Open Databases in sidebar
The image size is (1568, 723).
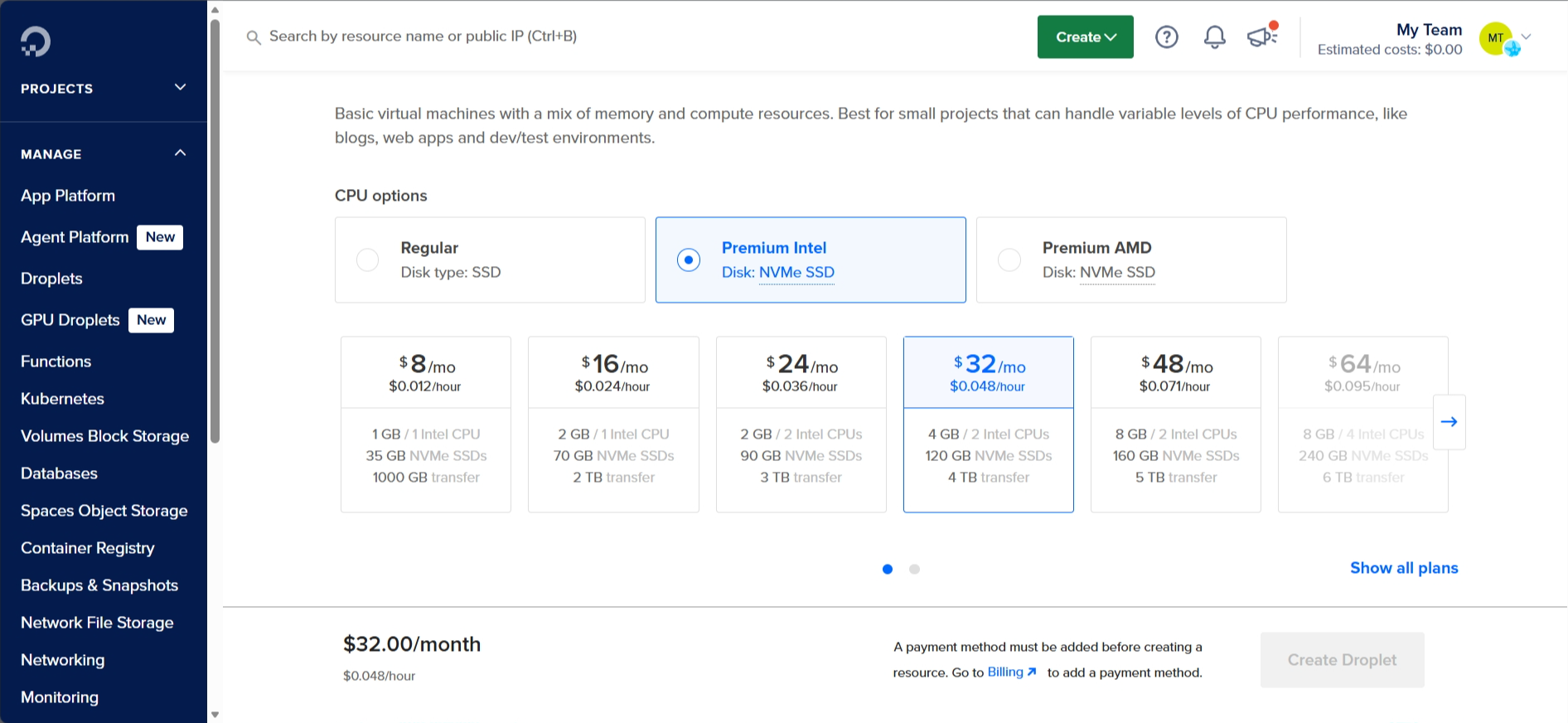(59, 473)
